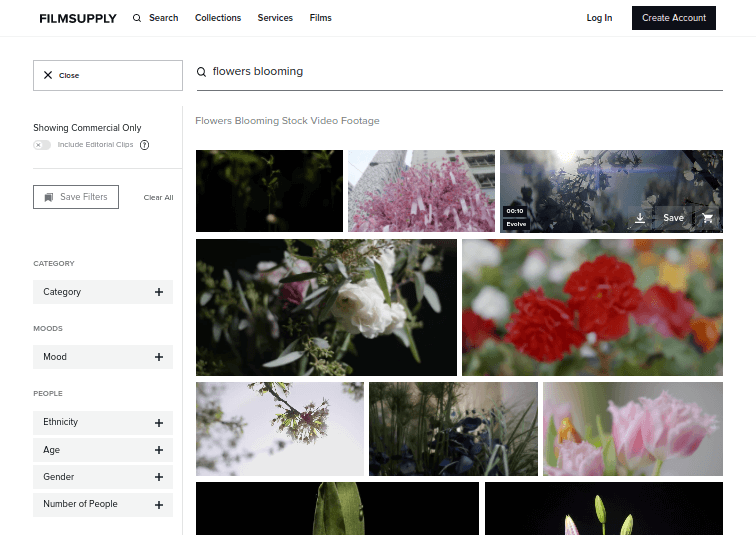
Task: Click the Create Account button
Action: pos(674,18)
